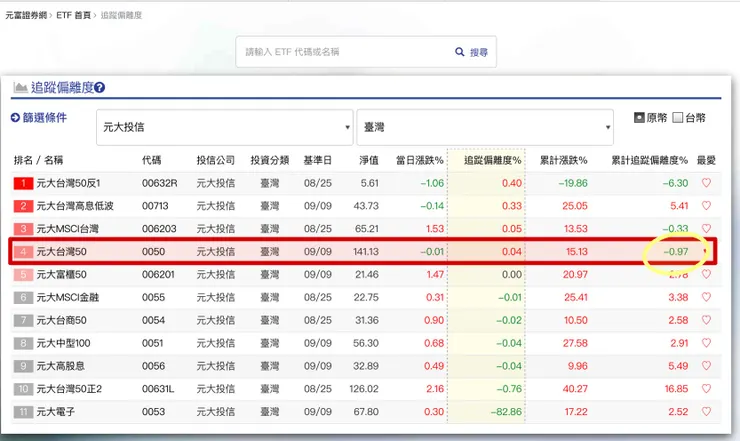Click the search magnifier icon
This screenshot has height=441, width=740.
click(x=459, y=52)
